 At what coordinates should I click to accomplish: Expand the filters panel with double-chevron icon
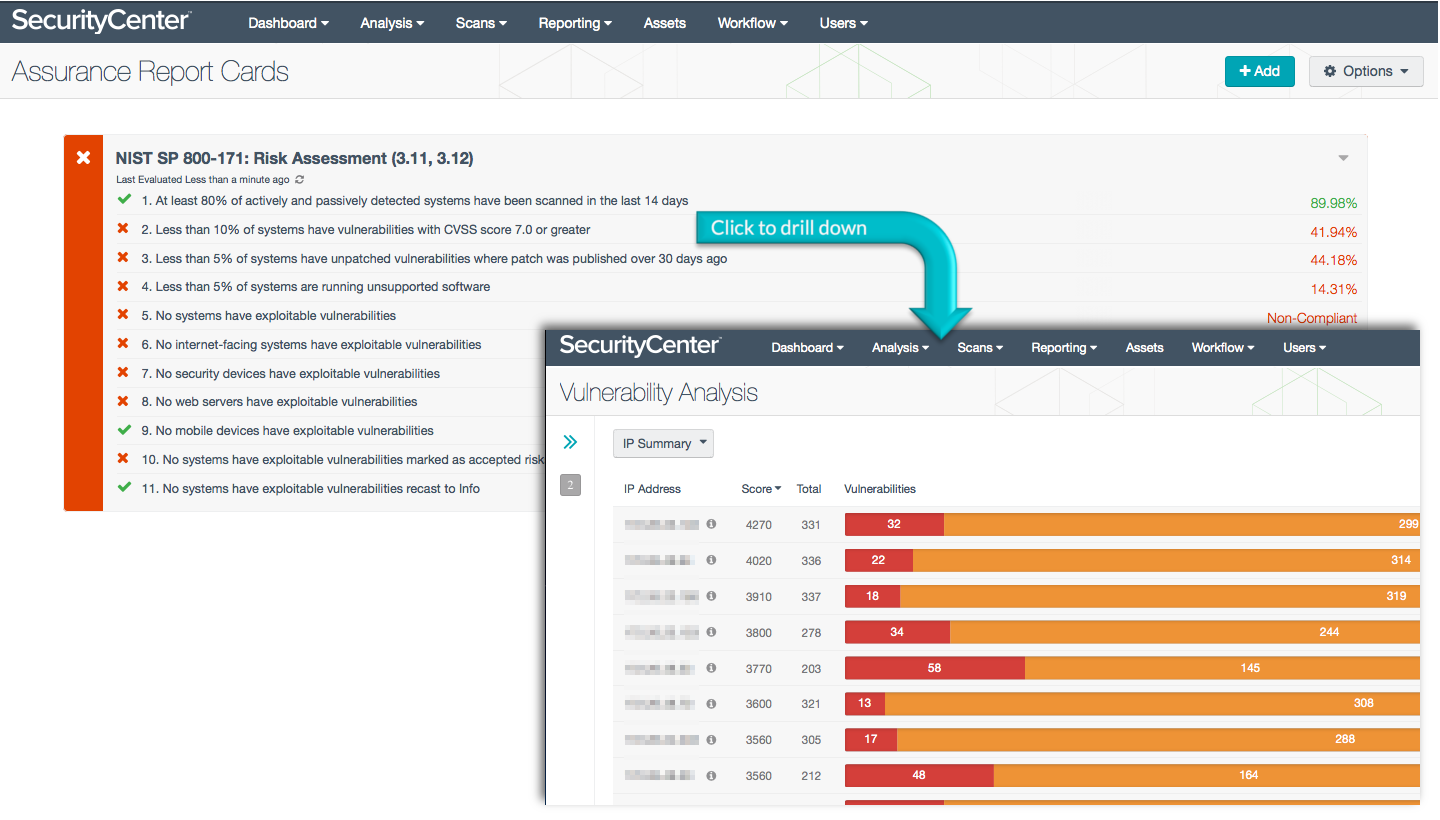[x=570, y=442]
